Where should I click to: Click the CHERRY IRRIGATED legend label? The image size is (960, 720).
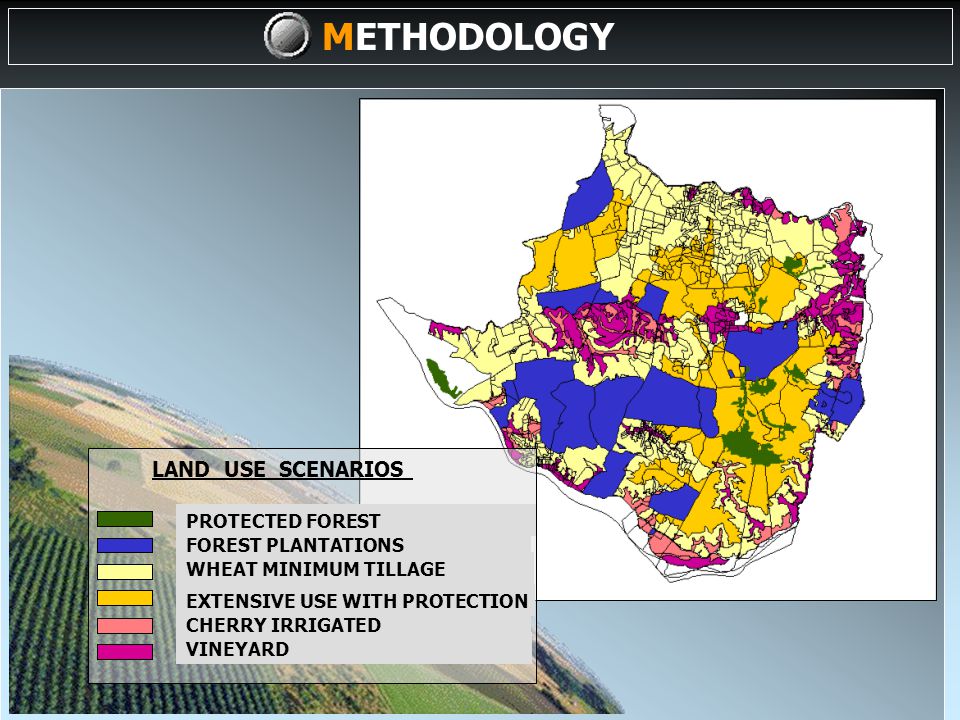283,625
